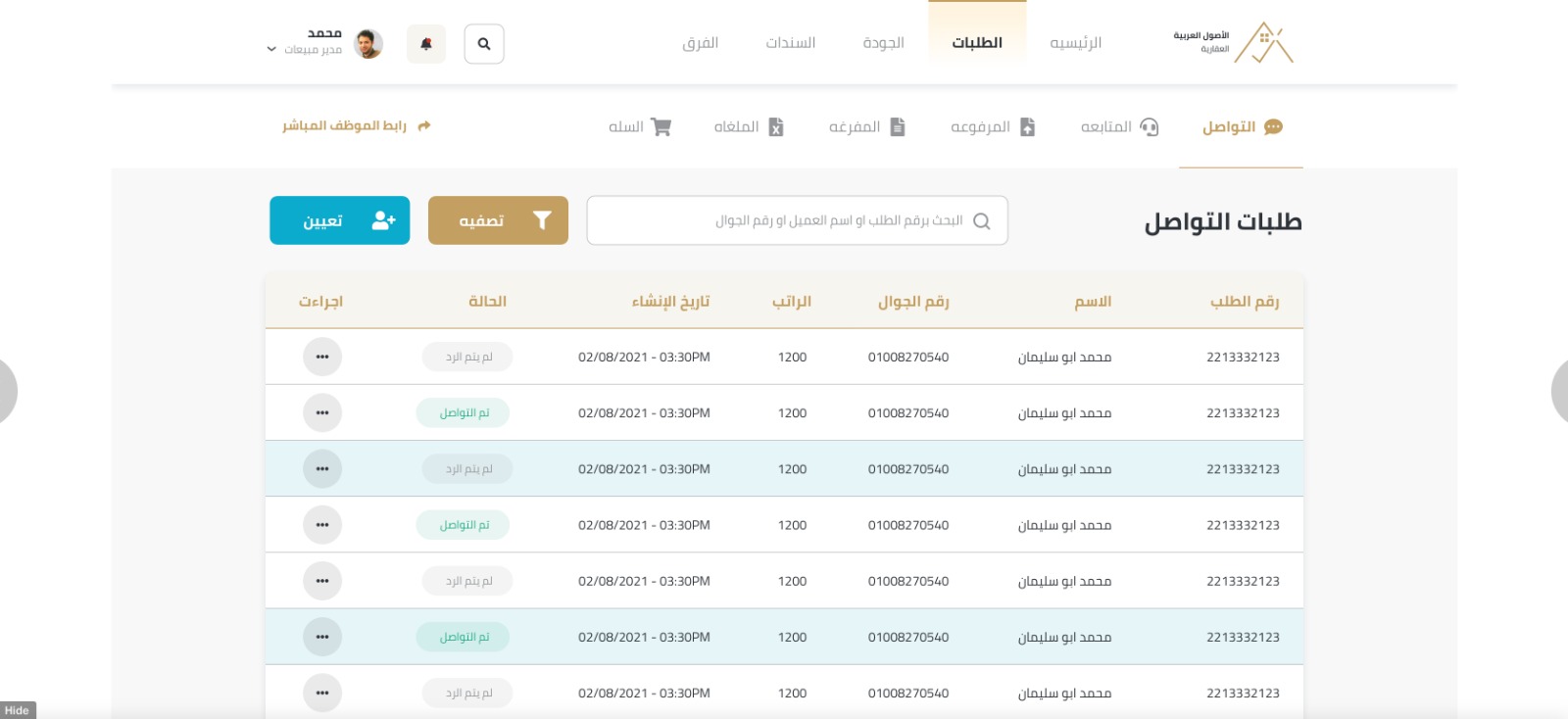Switch to the المفرغه tab
The height and width of the screenshot is (719, 1568).
[x=866, y=127]
